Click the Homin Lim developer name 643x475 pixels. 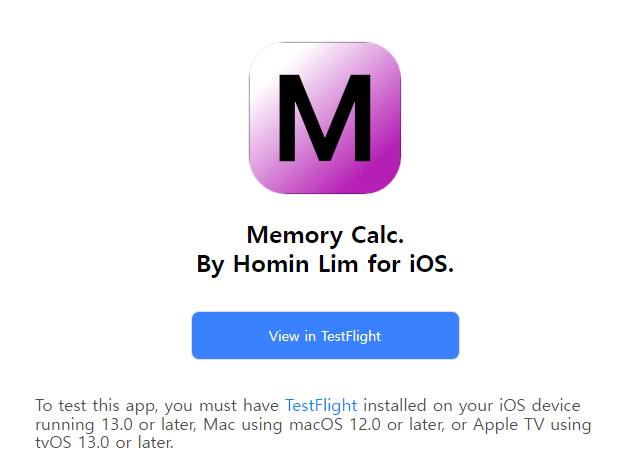click(296, 263)
